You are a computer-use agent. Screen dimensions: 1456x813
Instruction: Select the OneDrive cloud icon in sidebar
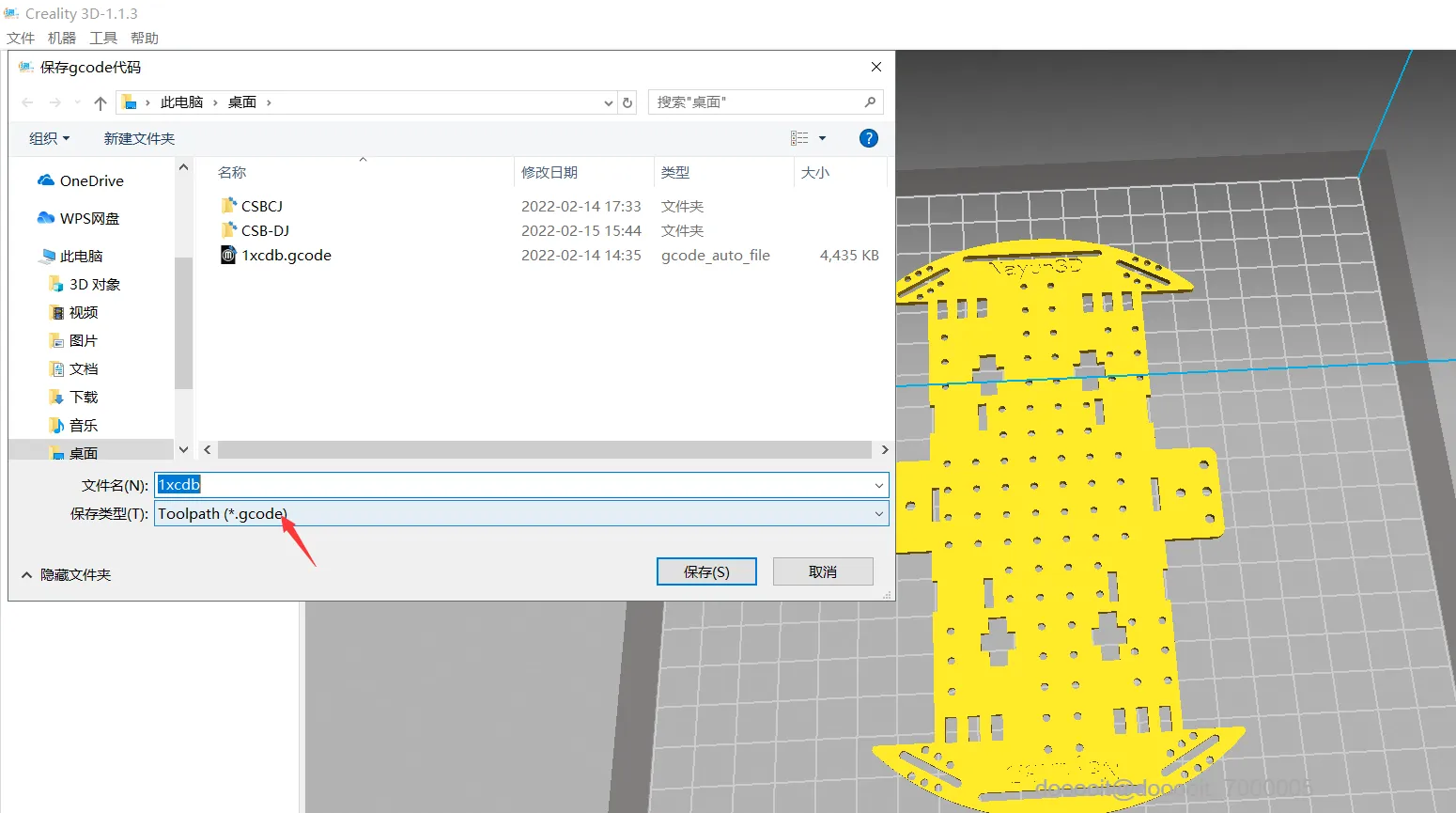click(46, 180)
